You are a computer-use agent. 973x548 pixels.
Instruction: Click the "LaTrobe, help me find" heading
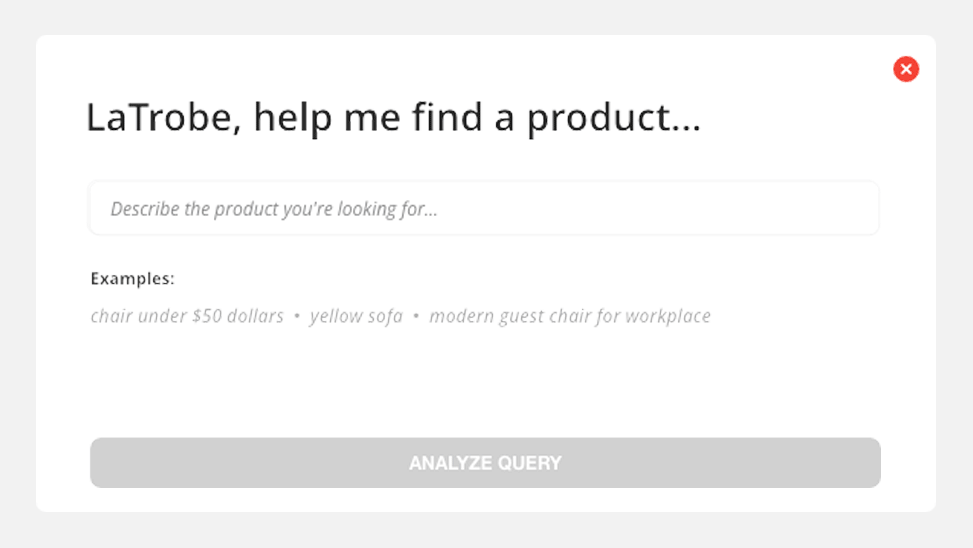click(x=393, y=118)
